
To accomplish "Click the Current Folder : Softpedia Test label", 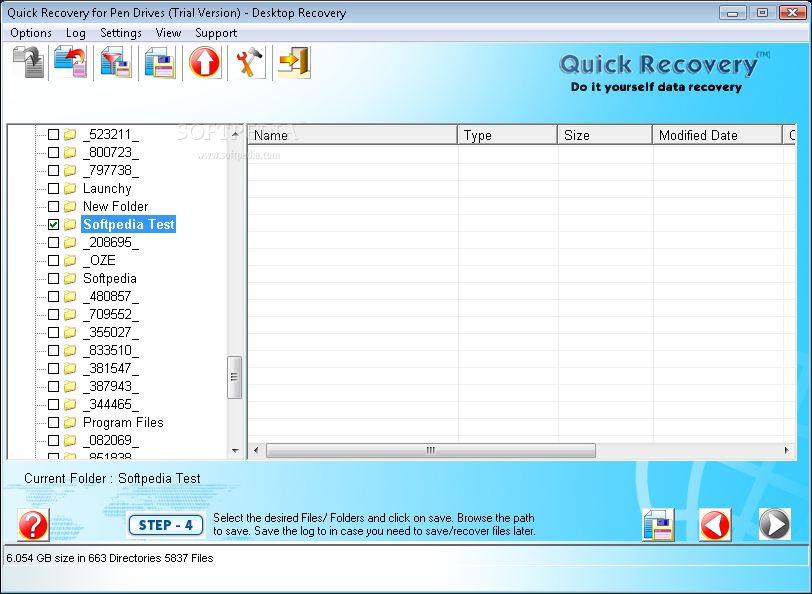I will (x=112, y=479).
